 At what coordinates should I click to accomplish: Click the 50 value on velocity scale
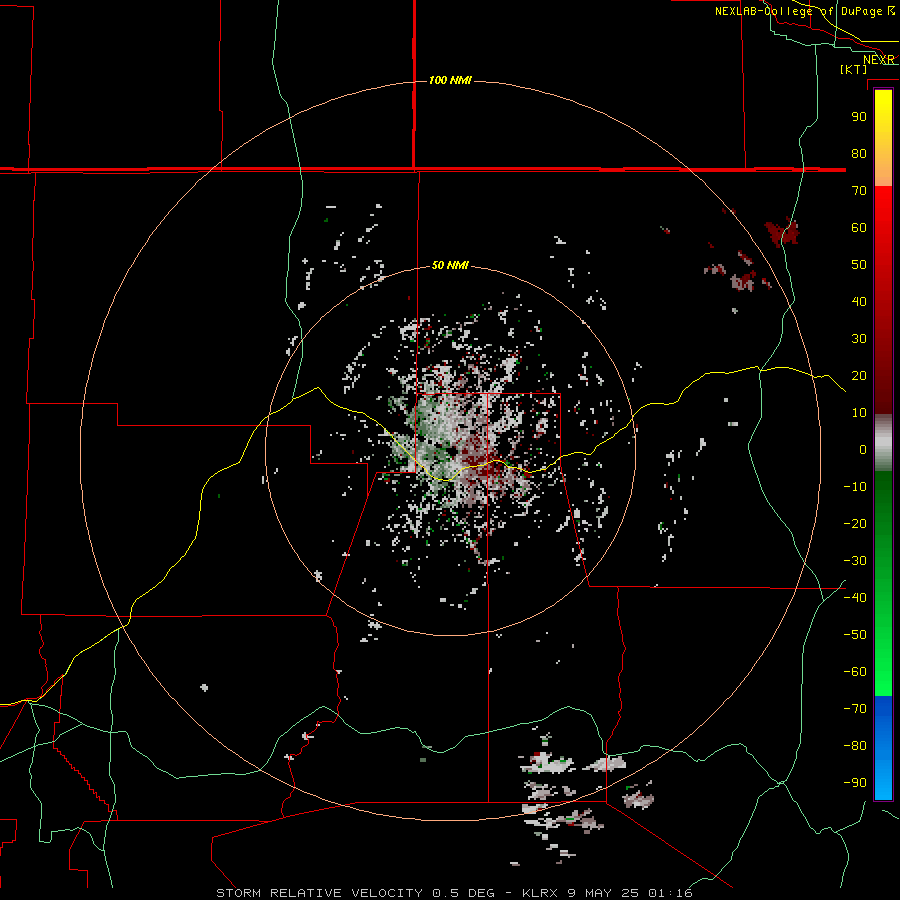(x=859, y=265)
